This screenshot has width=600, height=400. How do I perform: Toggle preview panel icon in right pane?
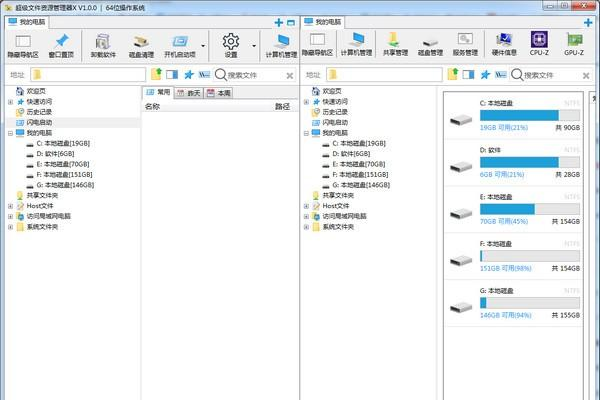(x=468, y=74)
